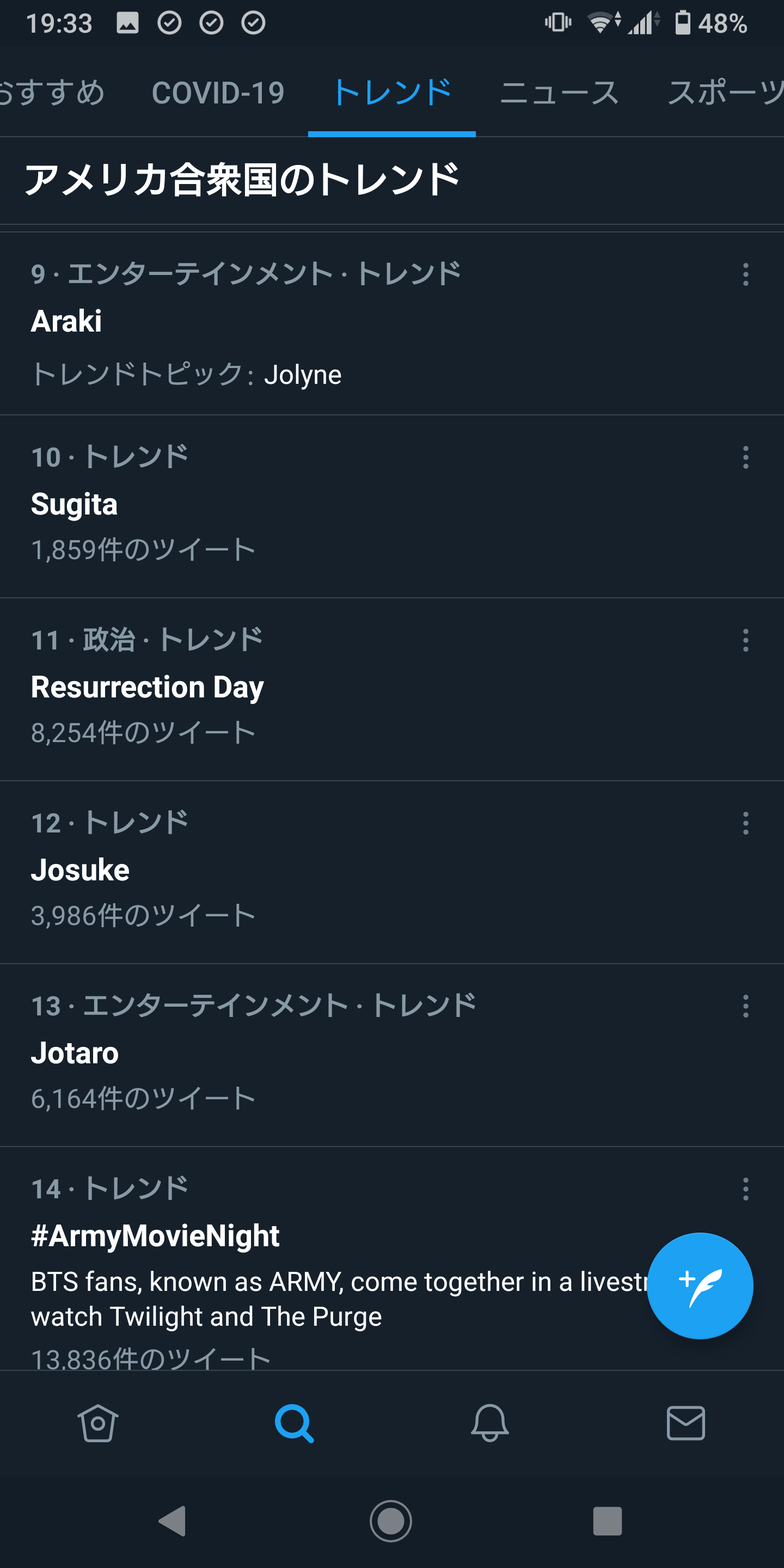This screenshot has height=1568, width=784.
Task: Open more options for Resurrection Day trend
Action: pos(746,640)
